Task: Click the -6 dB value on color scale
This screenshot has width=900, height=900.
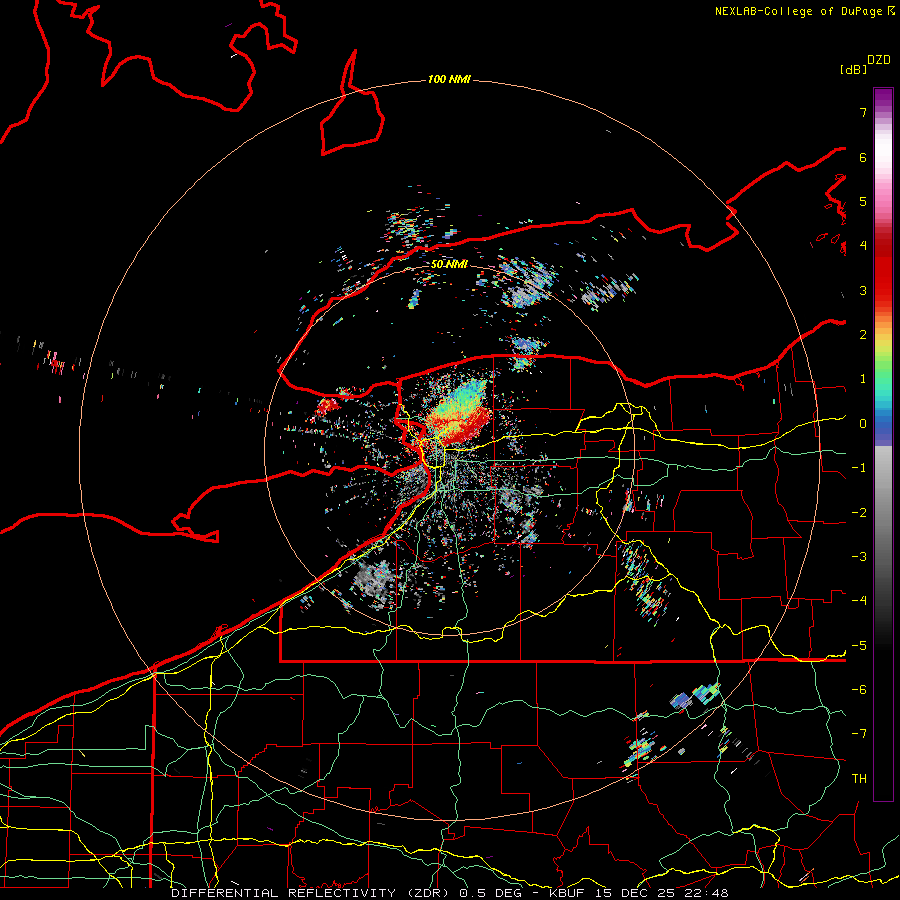Action: click(x=859, y=690)
